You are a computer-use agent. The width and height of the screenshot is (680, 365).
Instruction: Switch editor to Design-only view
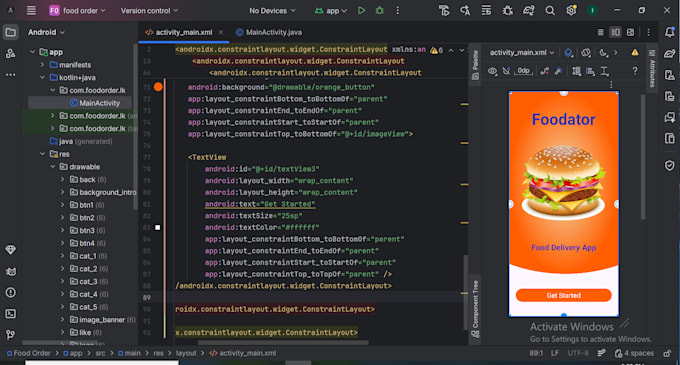[x=631, y=32]
